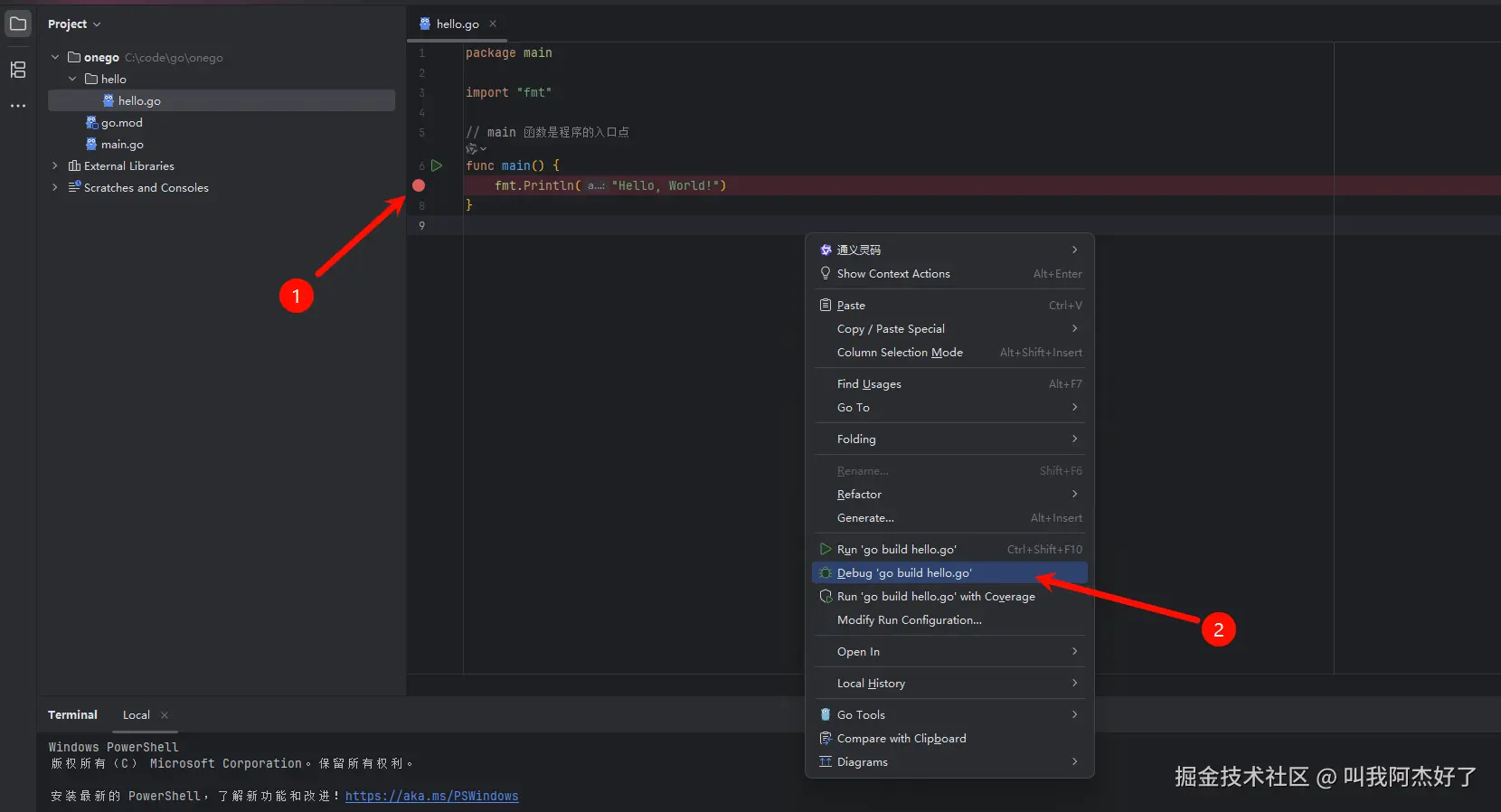Click the Compare with Clipboard icon
Image resolution: width=1501 pixels, height=812 pixels.
826,738
